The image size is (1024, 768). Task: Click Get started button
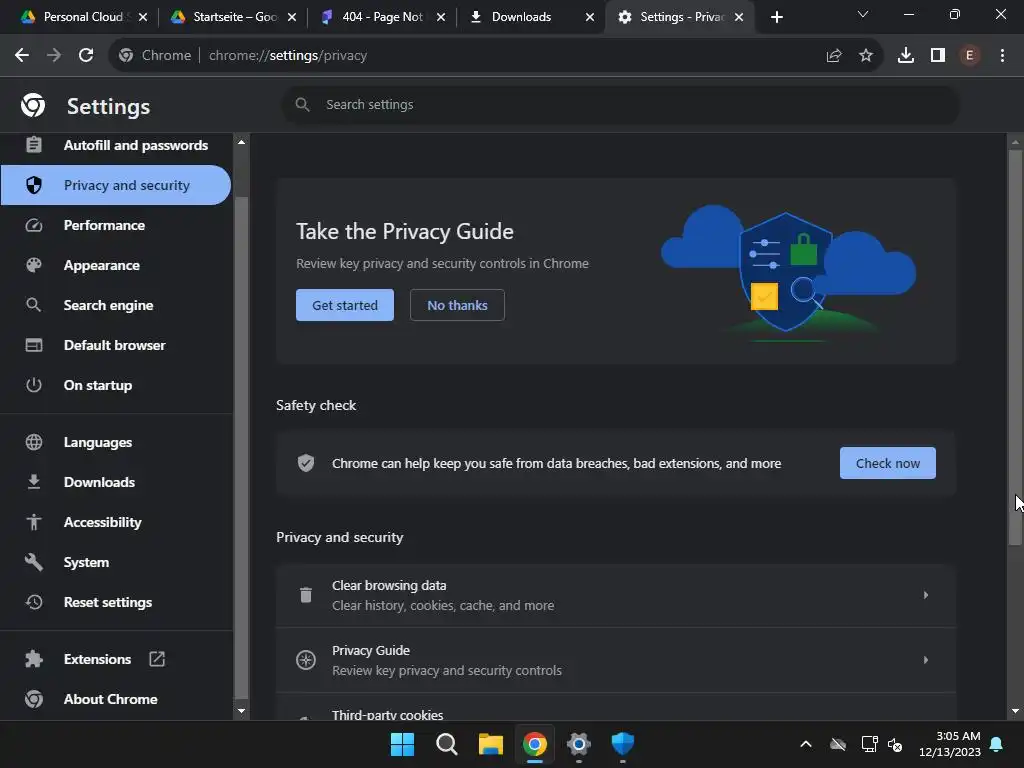(x=345, y=305)
